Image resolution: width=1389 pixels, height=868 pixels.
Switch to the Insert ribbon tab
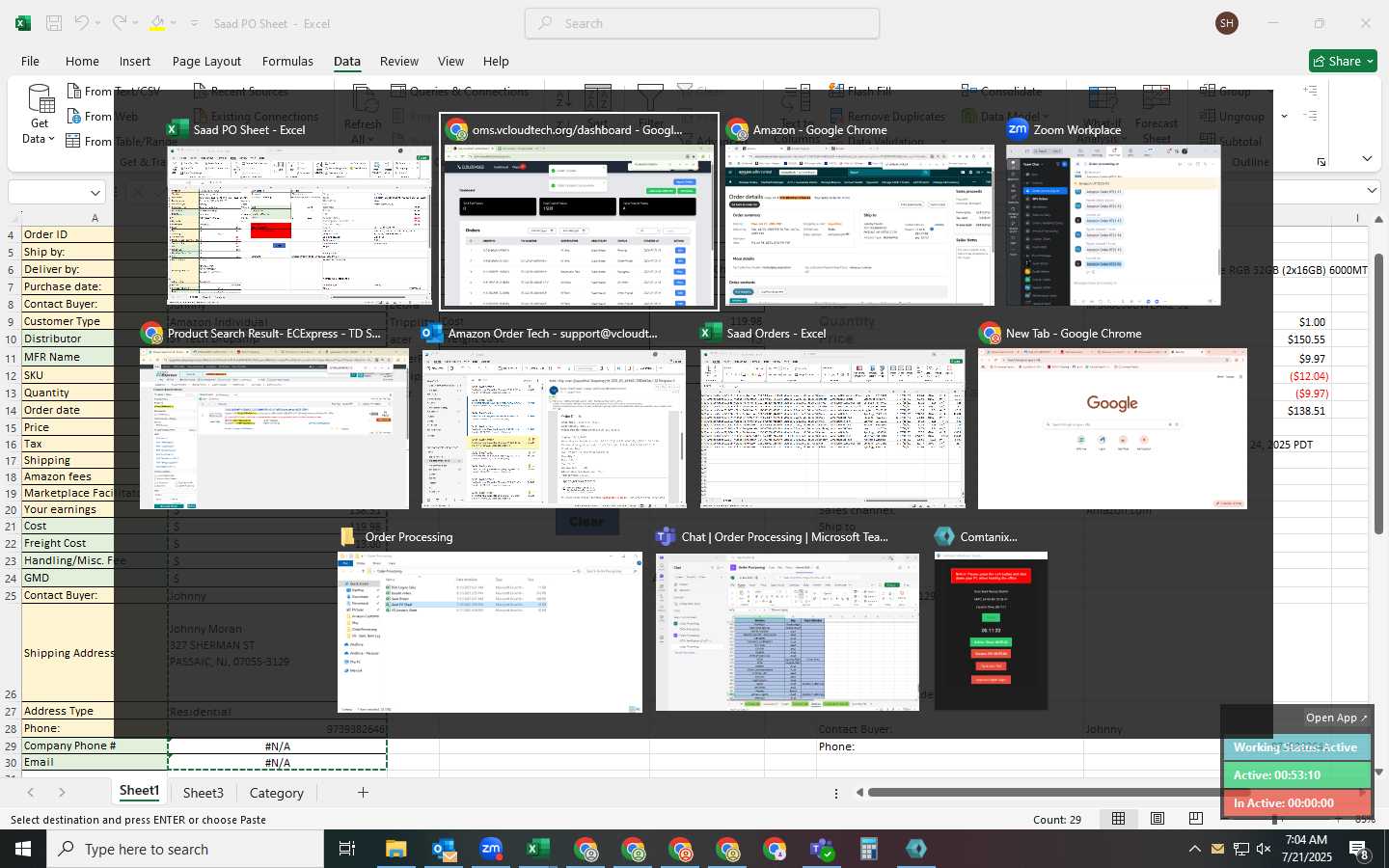click(135, 61)
